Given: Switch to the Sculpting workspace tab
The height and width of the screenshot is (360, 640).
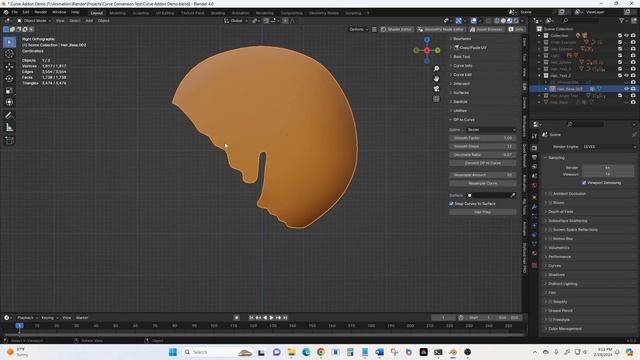Looking at the screenshot, I should 140,13.
